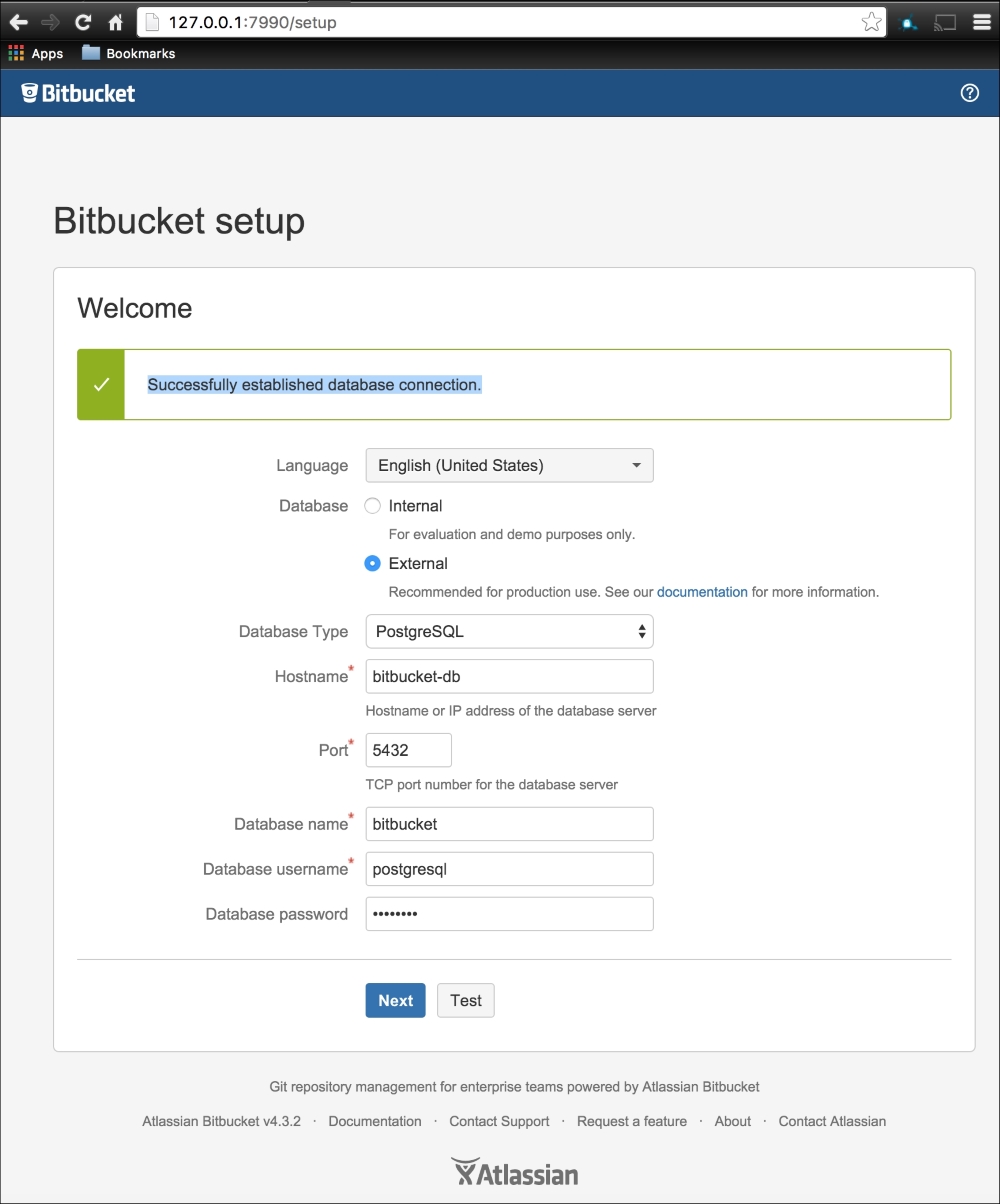The width and height of the screenshot is (1000, 1204).
Task: Open Apps in the bookmarks bar
Action: point(35,53)
